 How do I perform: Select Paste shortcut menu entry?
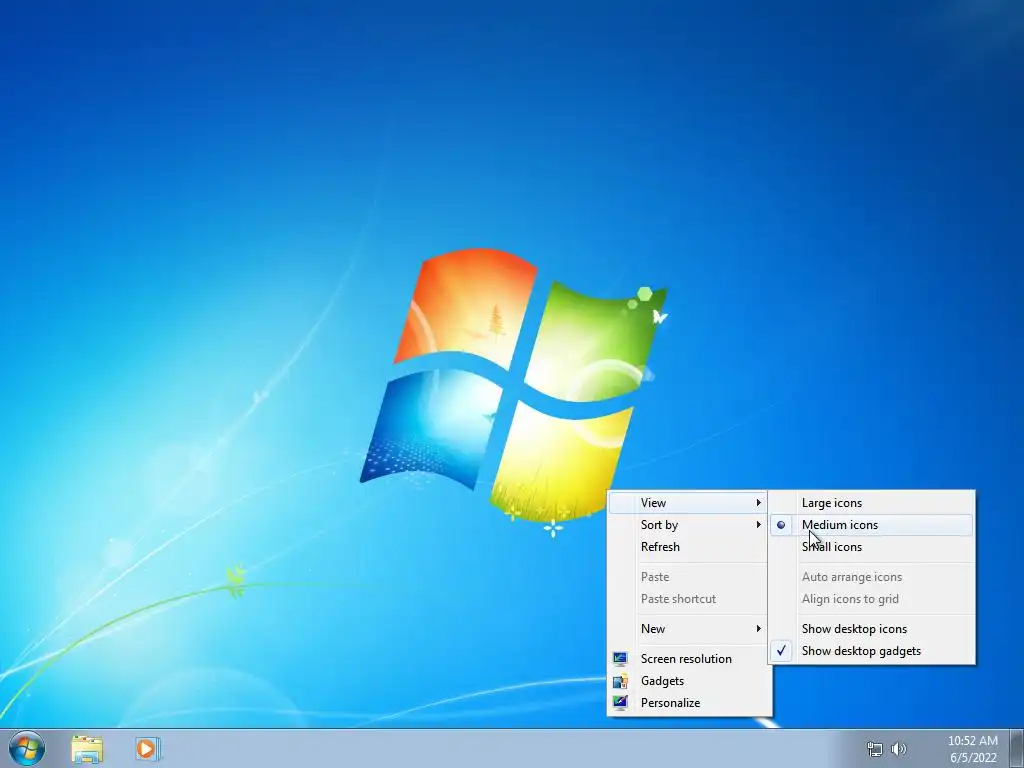[689, 599]
